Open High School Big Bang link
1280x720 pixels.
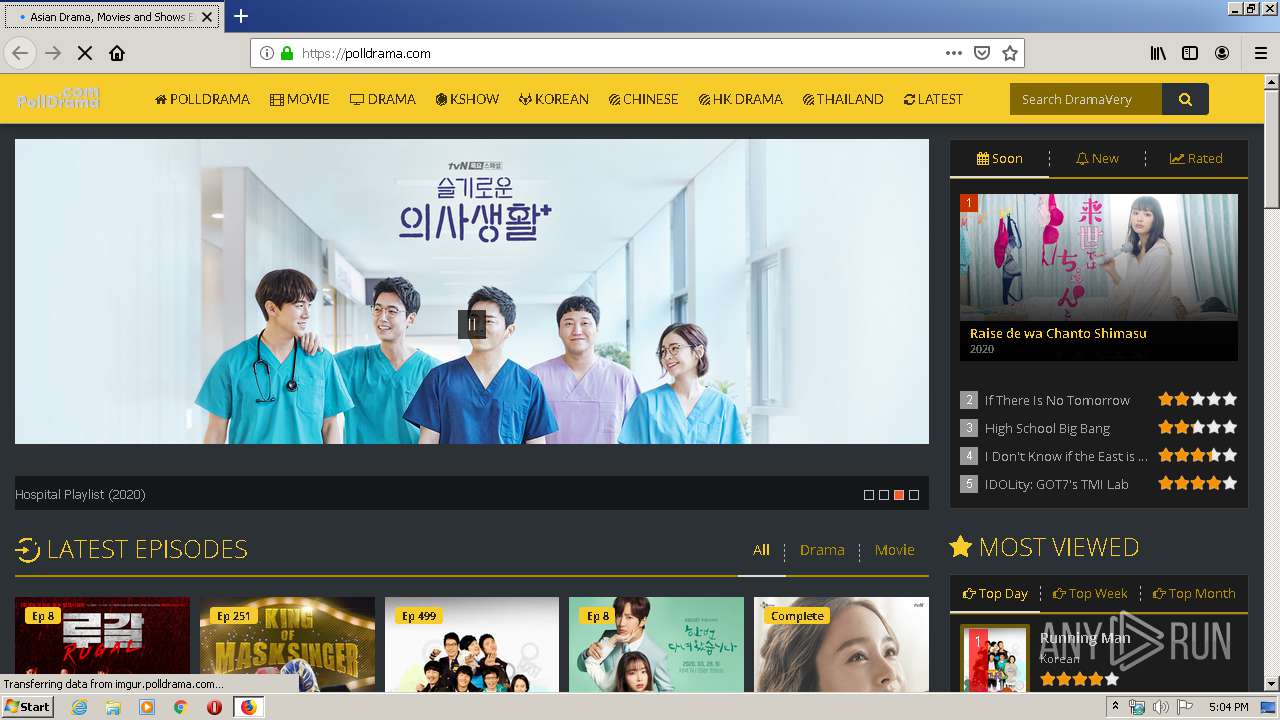(x=1047, y=428)
